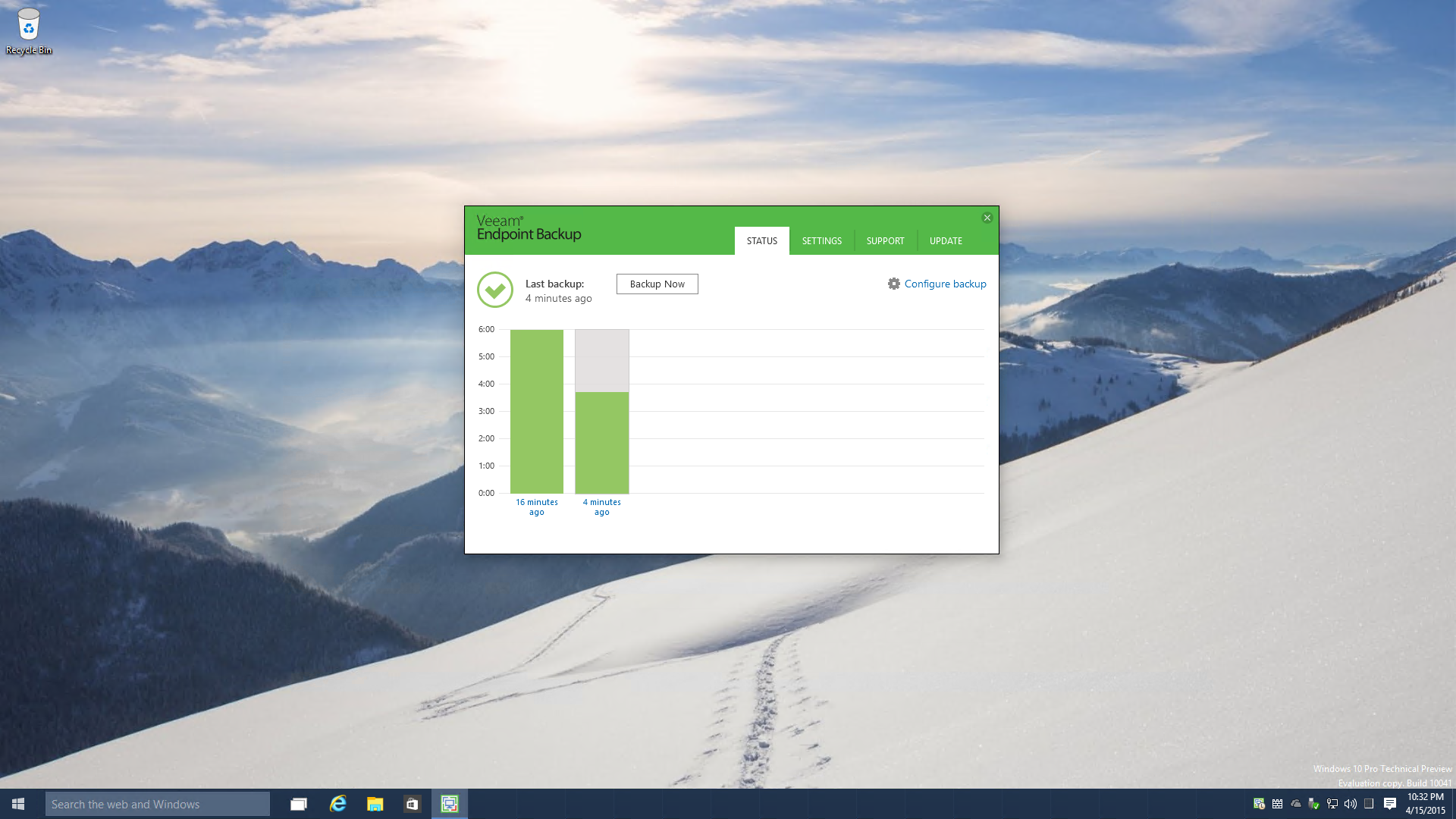Click the Safely Remove Hardware USB tray icon

(1313, 804)
